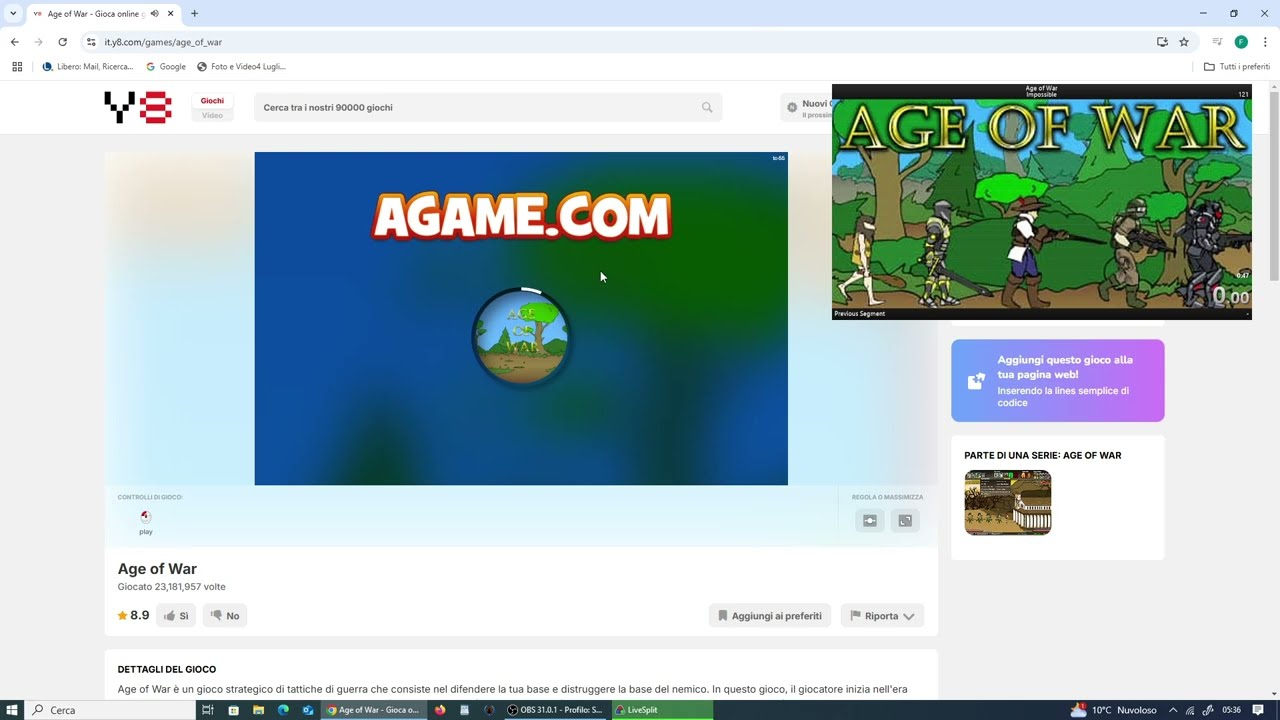The image size is (1280, 720).
Task: Open the Chrome profile avatar
Action: (1241, 42)
